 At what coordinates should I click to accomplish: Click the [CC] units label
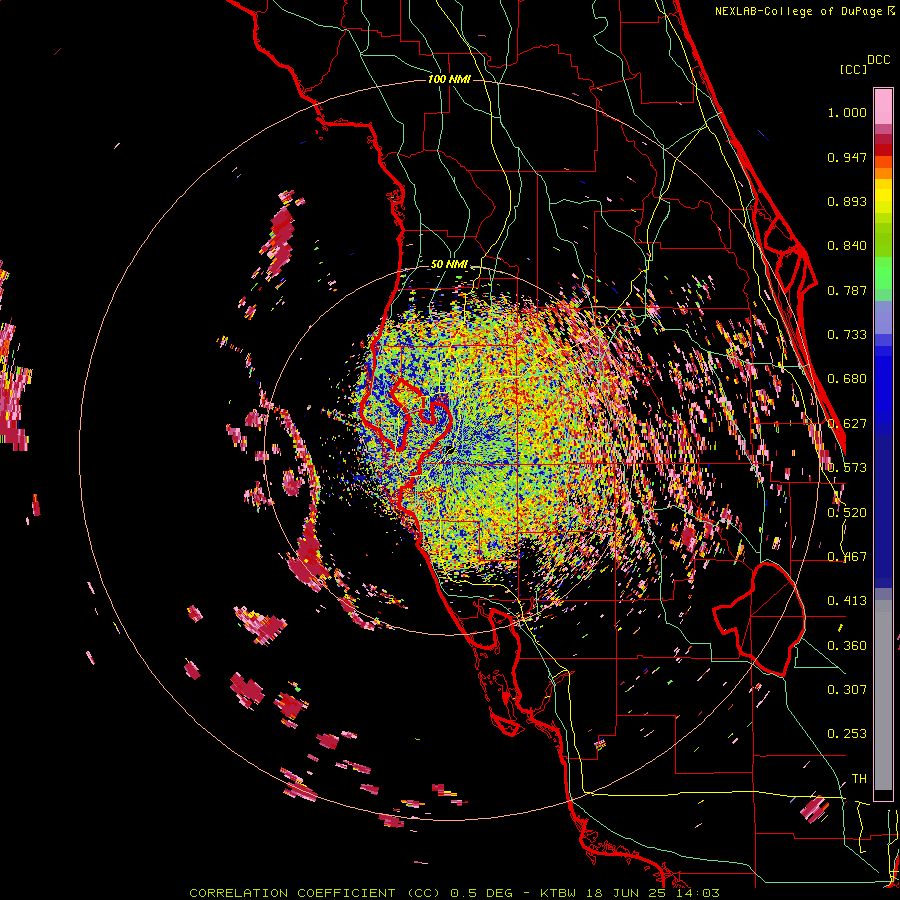[x=853, y=69]
